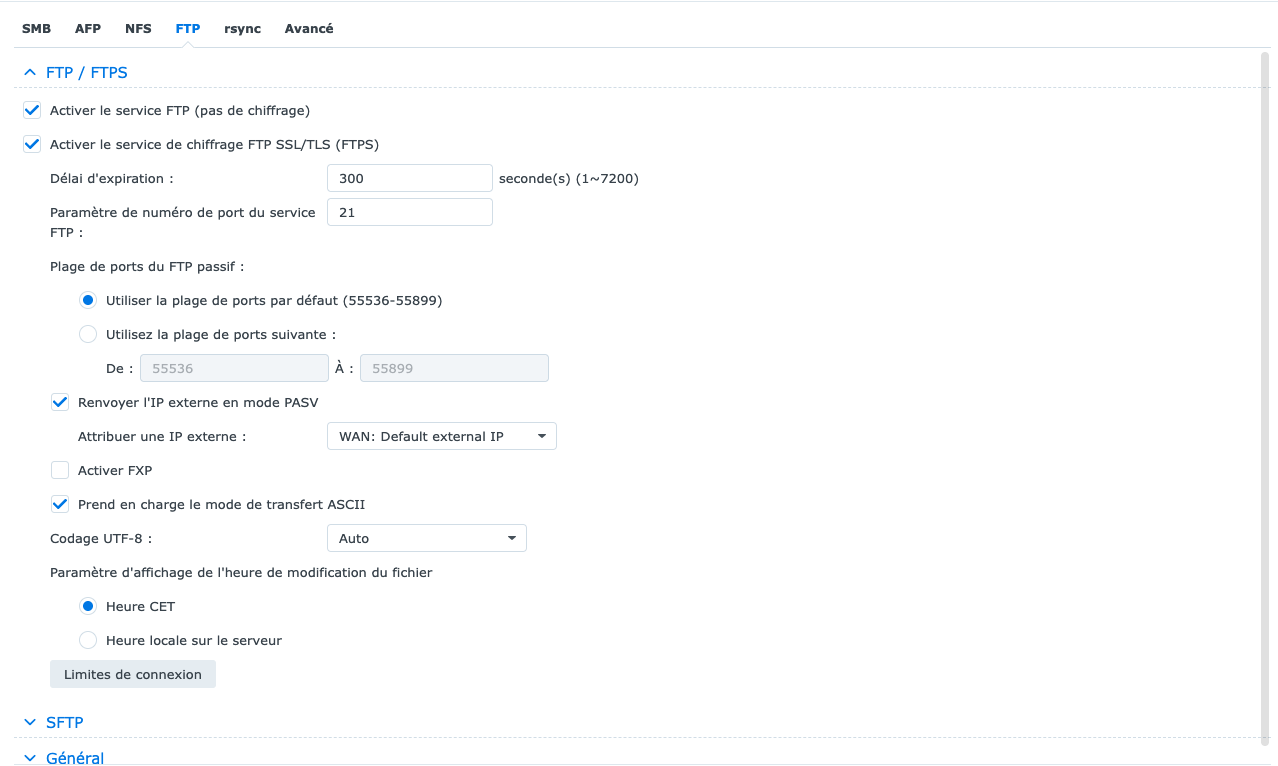Screen dimensions: 1278x766
Task: Open the WAN external IP dropdown
Action: [x=441, y=437]
